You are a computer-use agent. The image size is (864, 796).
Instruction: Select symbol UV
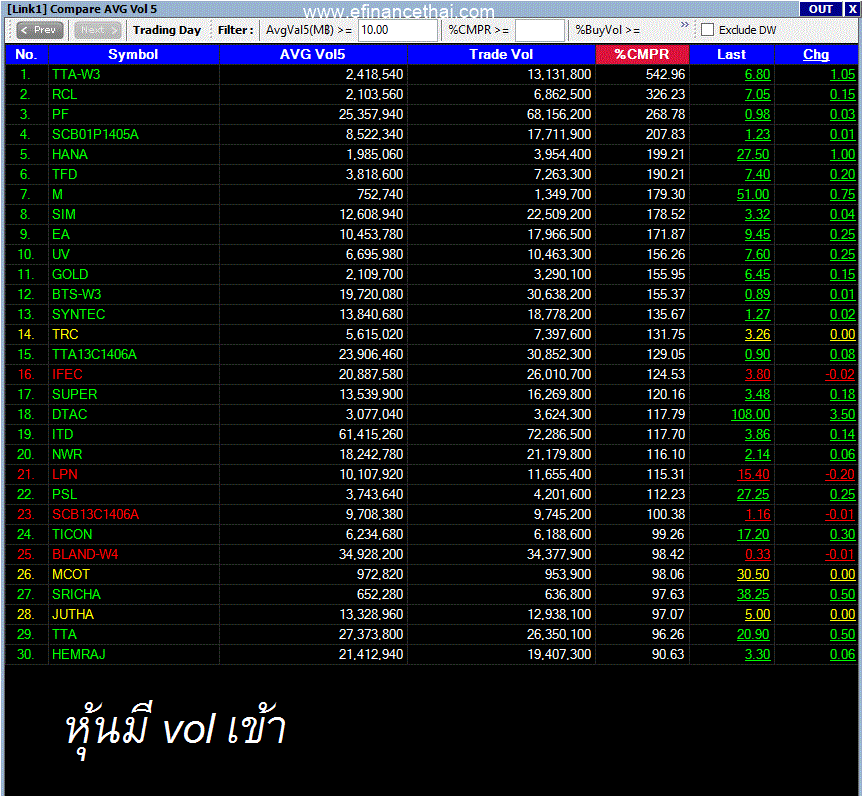[61, 254]
